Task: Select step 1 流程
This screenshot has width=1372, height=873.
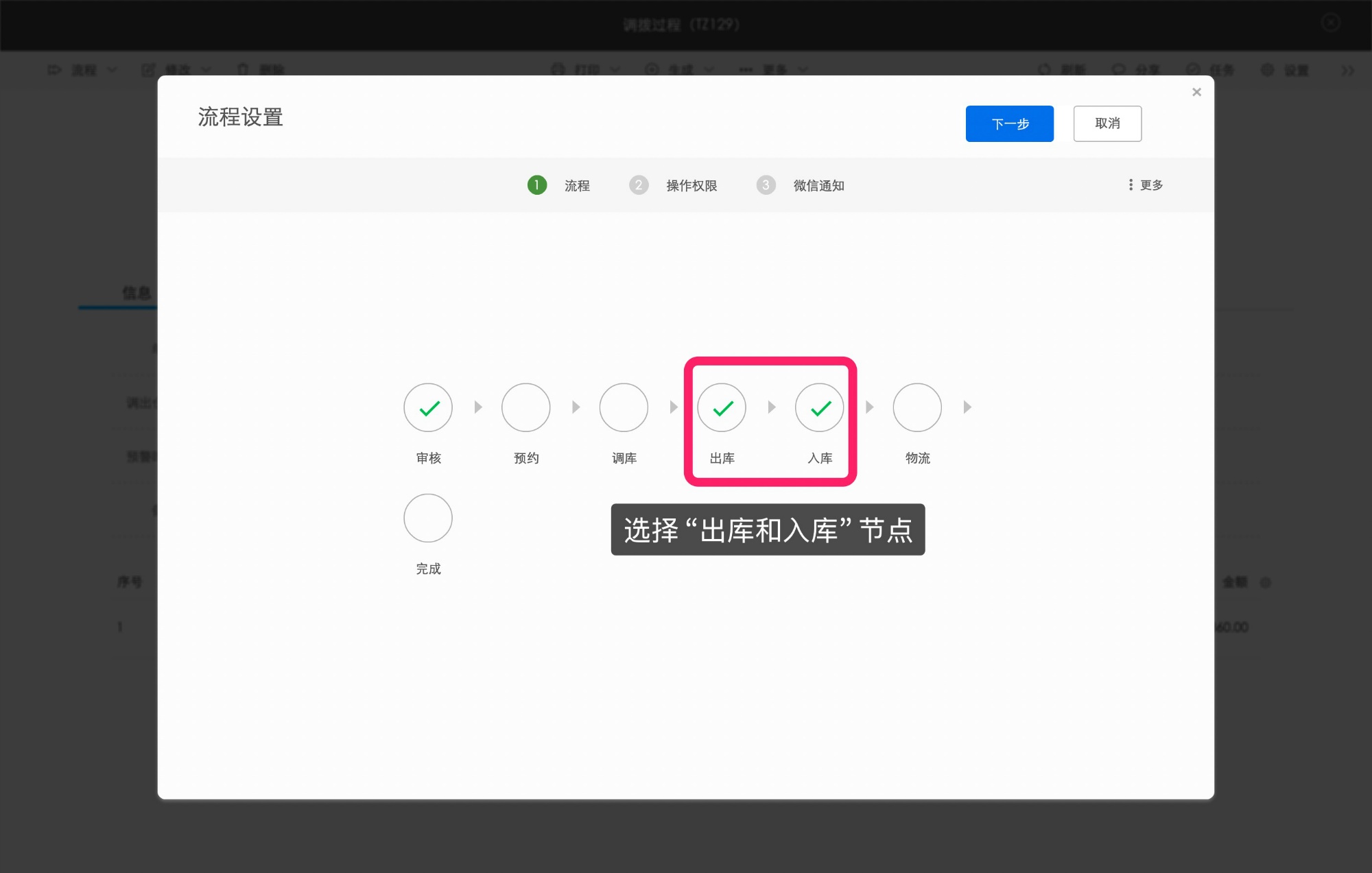Action: (x=558, y=185)
